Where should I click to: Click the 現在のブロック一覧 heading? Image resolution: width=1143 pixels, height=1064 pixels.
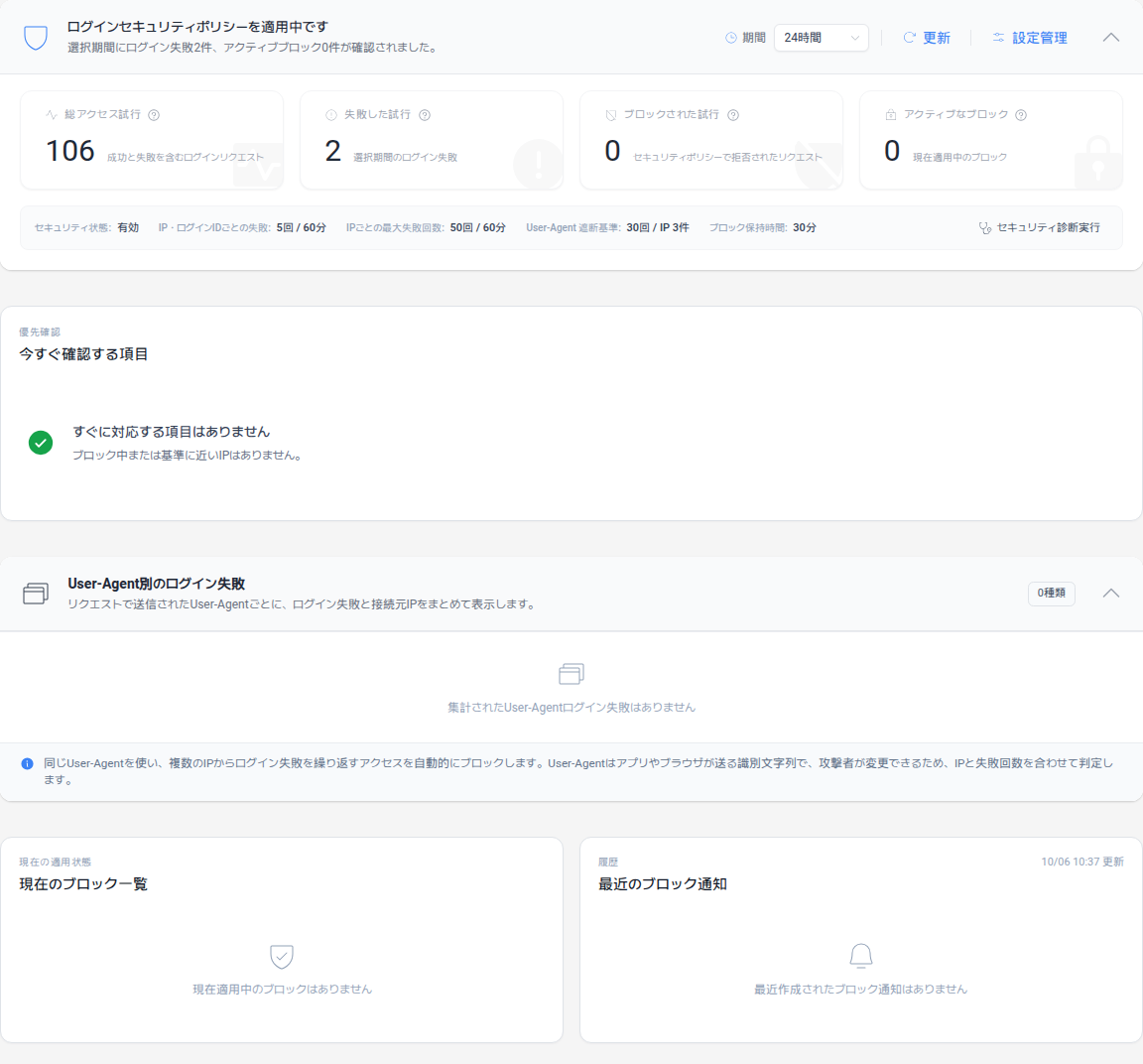83,884
